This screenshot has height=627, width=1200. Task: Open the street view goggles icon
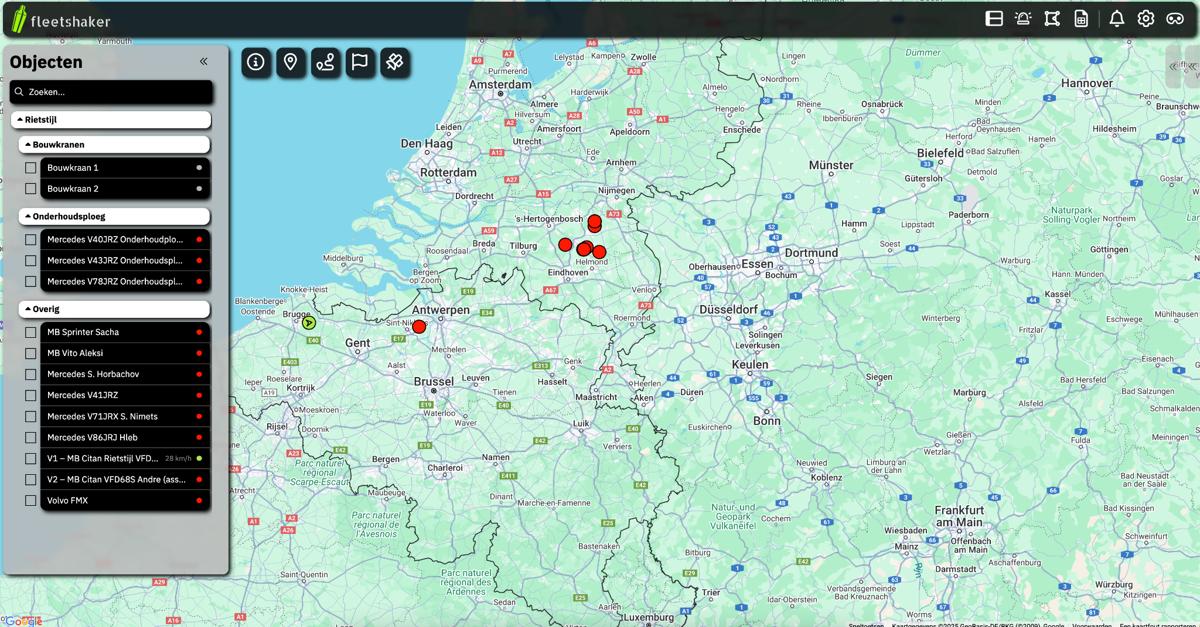pyautogui.click(x=1174, y=18)
